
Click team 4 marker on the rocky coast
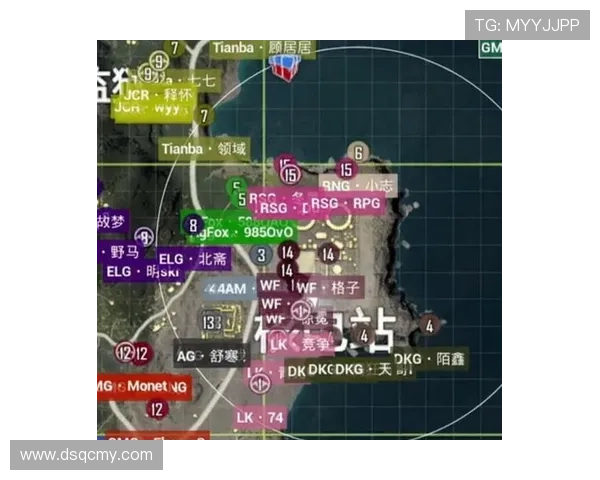(429, 325)
